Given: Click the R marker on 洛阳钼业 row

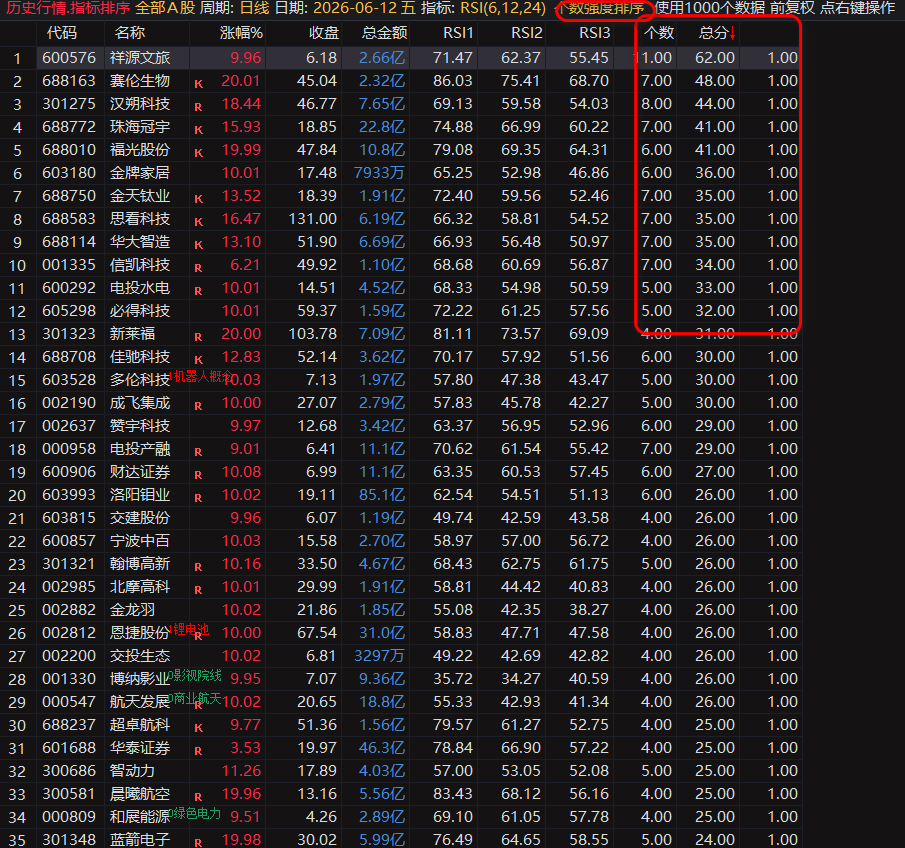Looking at the screenshot, I should [198, 498].
